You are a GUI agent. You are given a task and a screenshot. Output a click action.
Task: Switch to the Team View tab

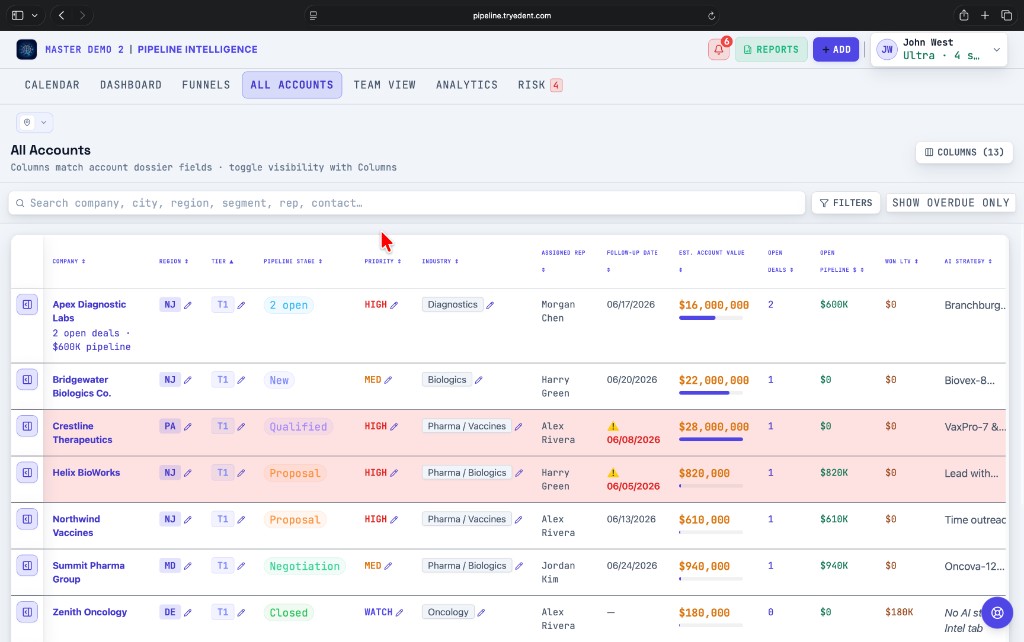click(385, 85)
